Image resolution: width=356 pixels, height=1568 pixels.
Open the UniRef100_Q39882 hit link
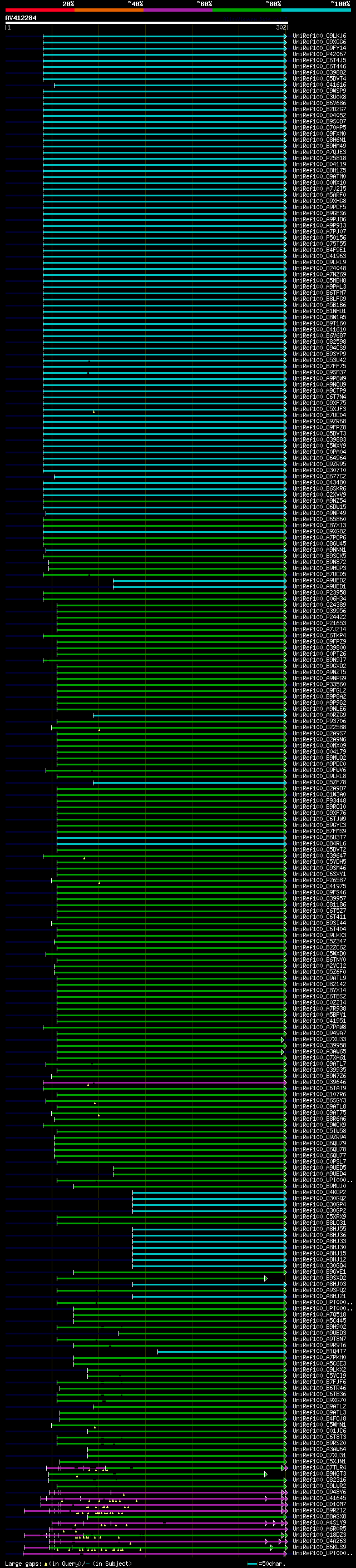319,72
